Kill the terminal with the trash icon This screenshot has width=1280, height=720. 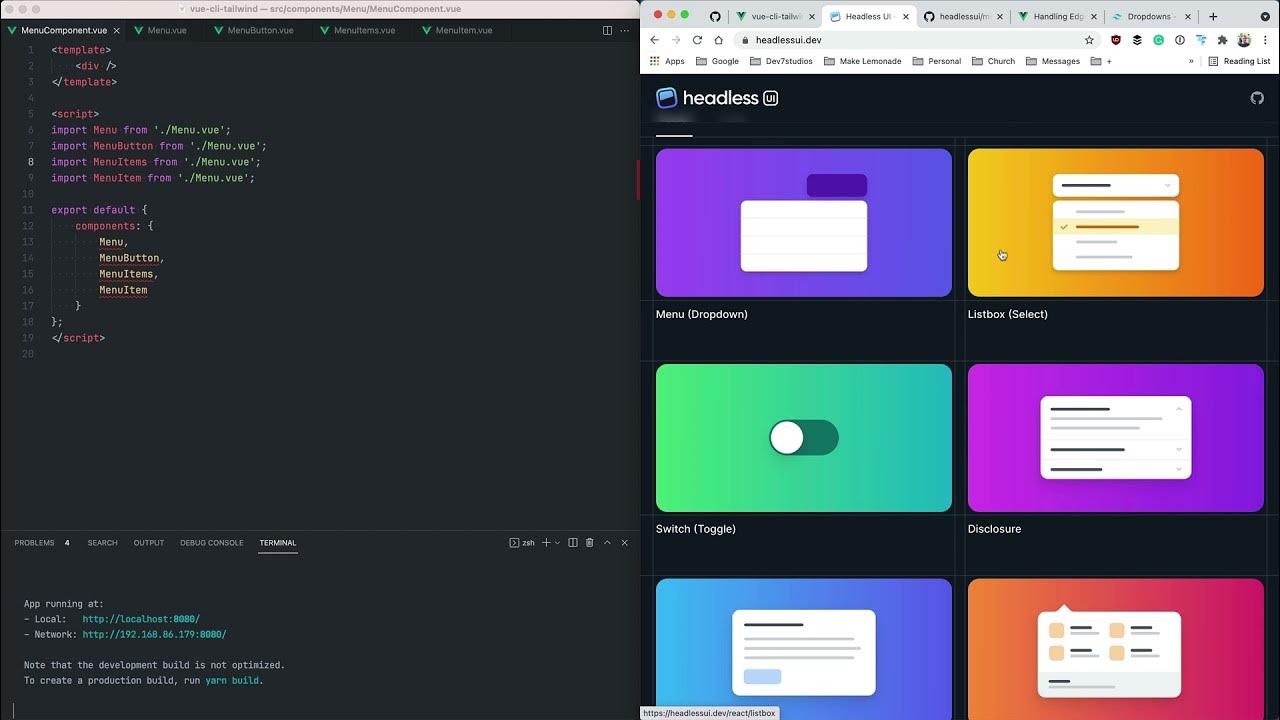point(590,543)
